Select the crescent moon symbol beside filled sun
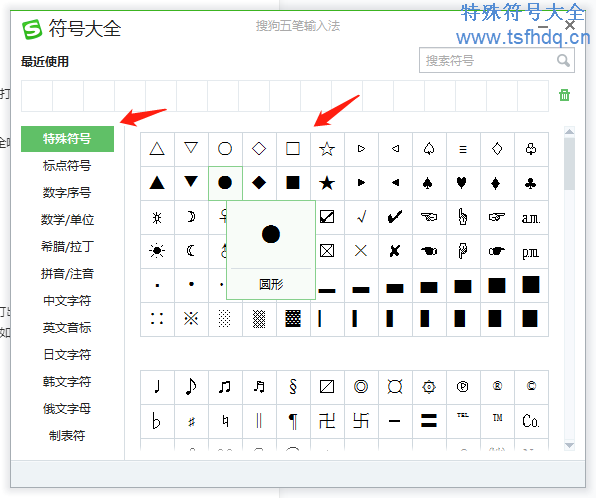The height and width of the screenshot is (498, 596). click(191, 251)
